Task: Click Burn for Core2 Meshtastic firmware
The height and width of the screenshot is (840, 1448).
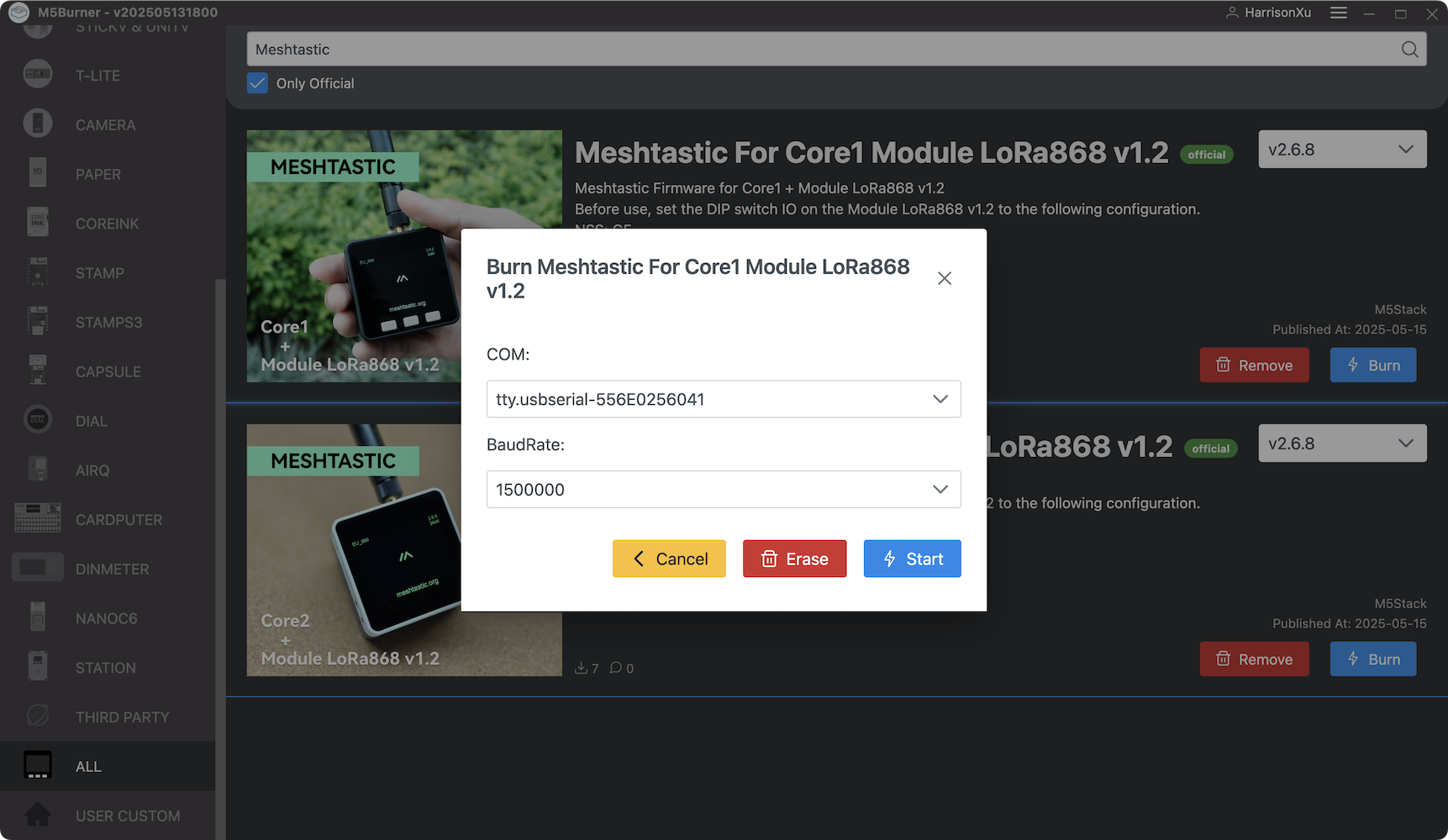Action: tap(1373, 659)
